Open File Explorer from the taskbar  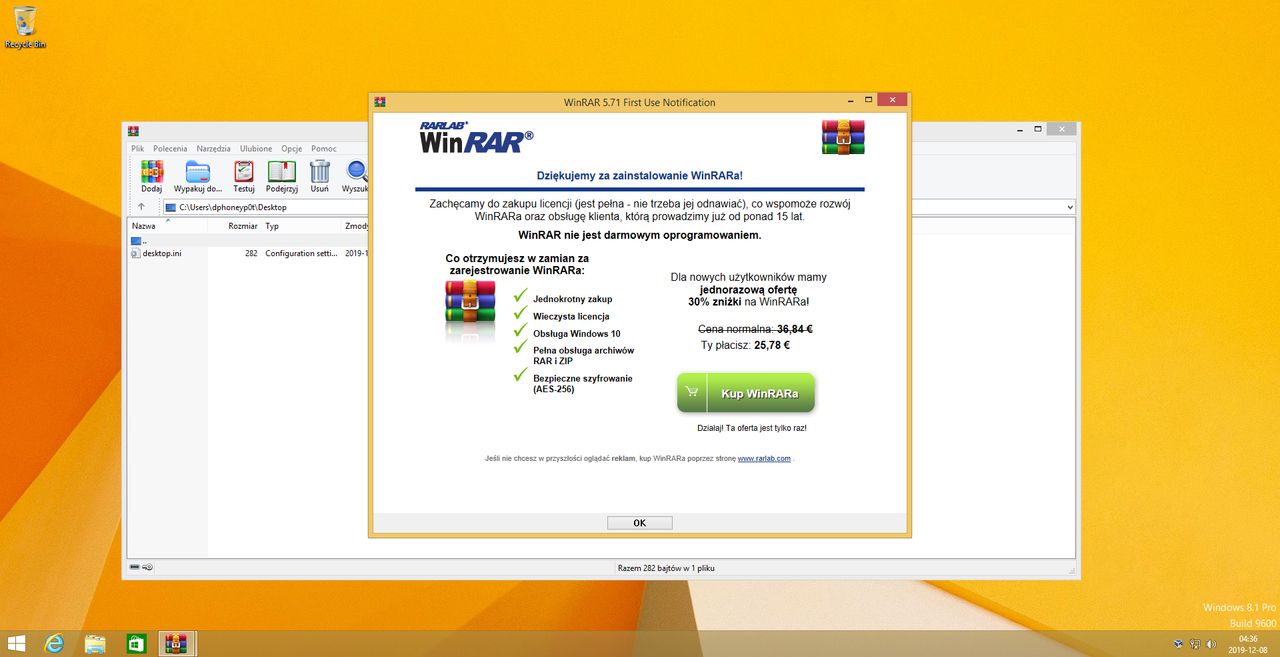click(x=95, y=643)
